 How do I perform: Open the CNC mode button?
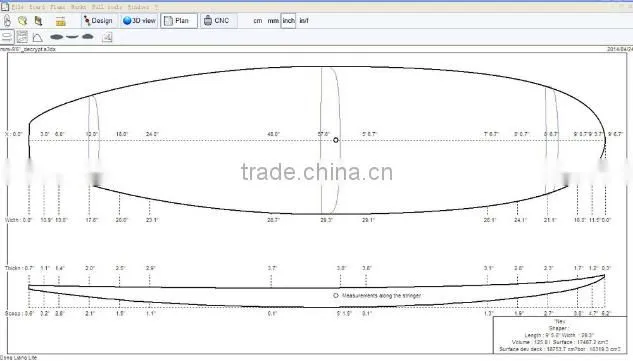click(x=217, y=21)
